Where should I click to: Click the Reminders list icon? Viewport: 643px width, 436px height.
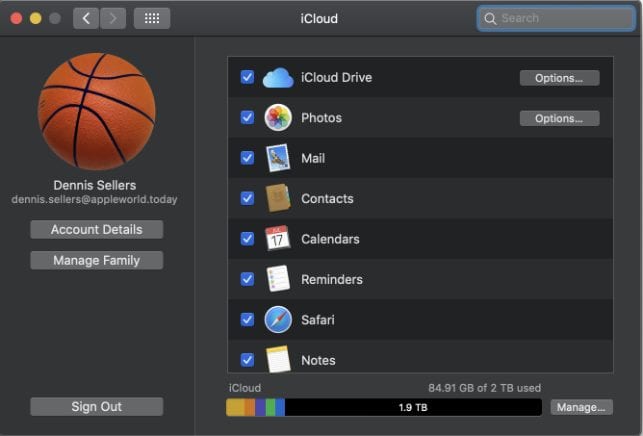(277, 279)
